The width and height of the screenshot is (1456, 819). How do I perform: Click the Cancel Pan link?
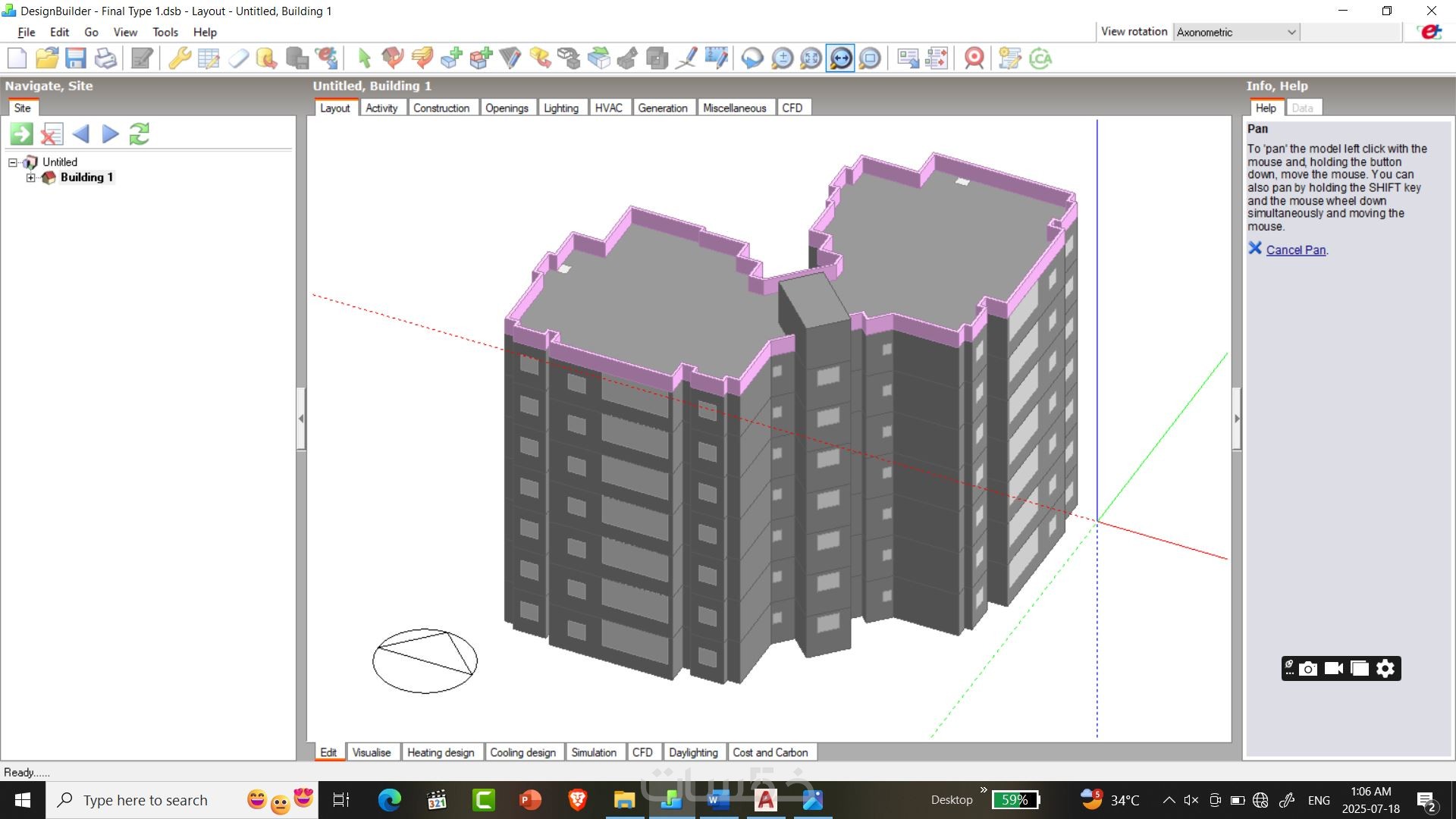(1295, 250)
